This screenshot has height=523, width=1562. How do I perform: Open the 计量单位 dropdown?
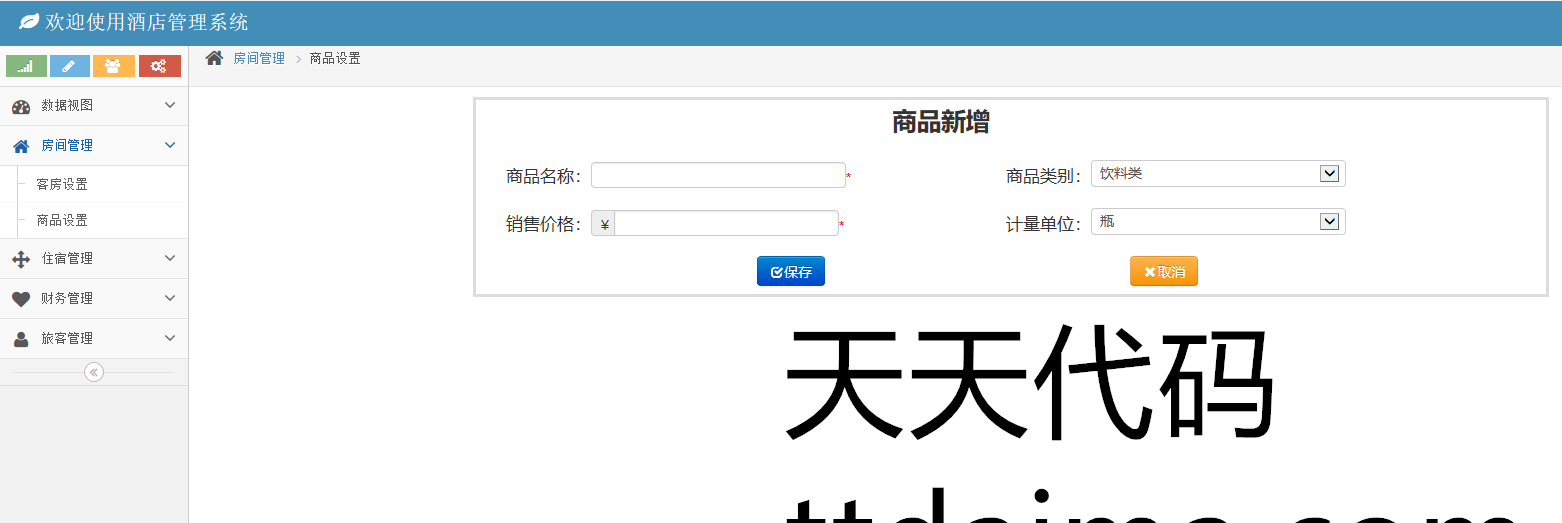[x=1217, y=222]
